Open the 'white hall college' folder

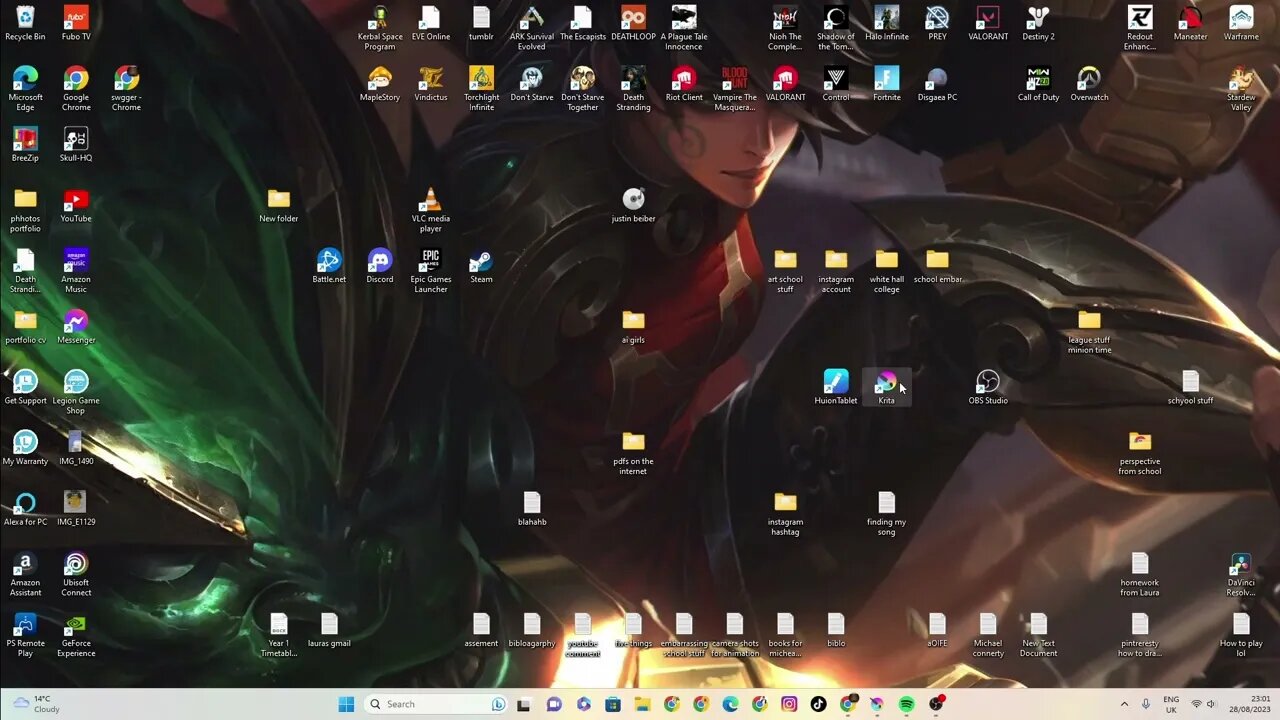(x=887, y=271)
